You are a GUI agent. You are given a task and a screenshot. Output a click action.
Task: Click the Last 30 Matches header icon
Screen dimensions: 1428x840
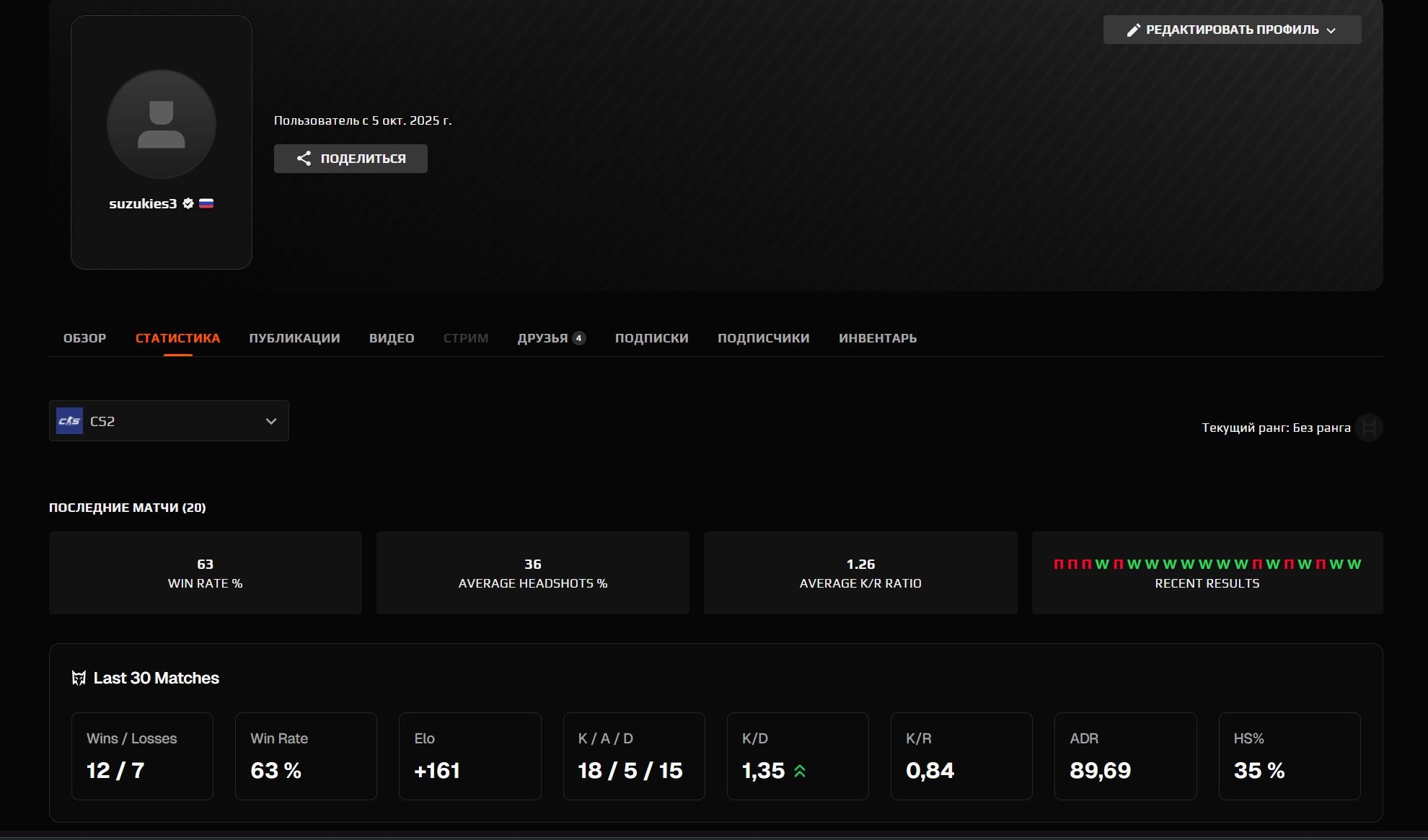(x=79, y=678)
